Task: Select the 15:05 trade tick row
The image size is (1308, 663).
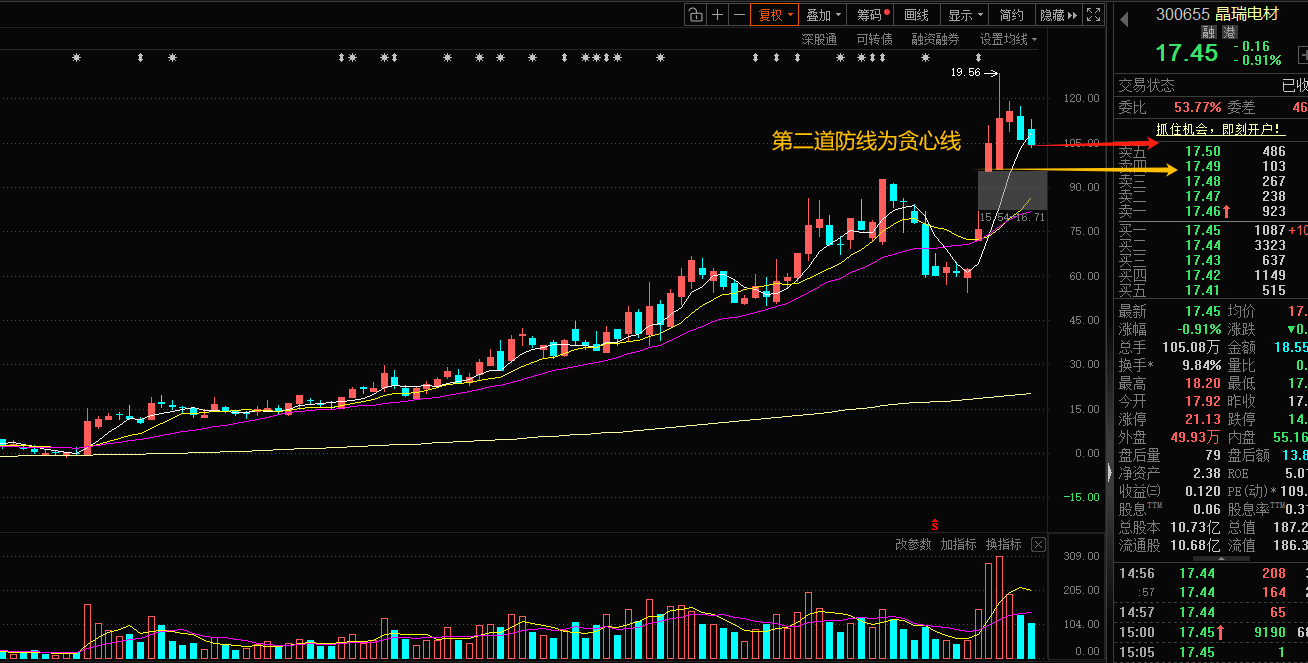Action: point(1212,652)
